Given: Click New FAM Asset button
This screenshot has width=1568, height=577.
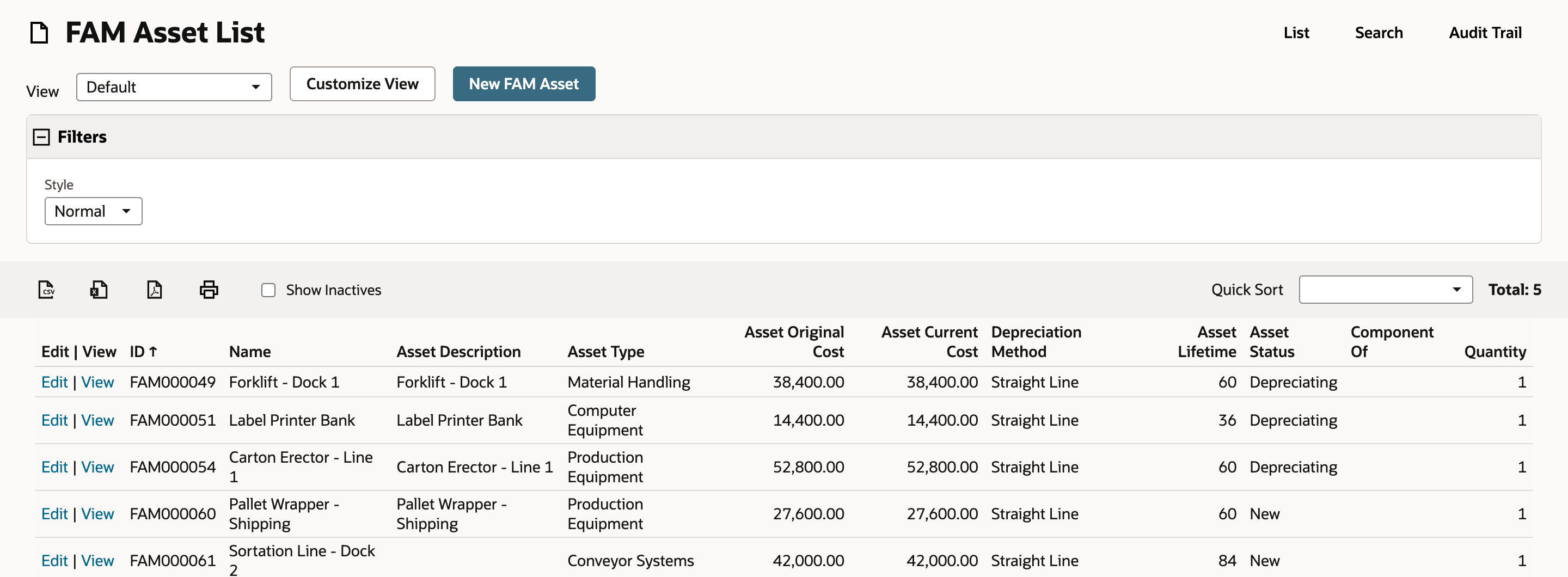Looking at the screenshot, I should (x=523, y=84).
